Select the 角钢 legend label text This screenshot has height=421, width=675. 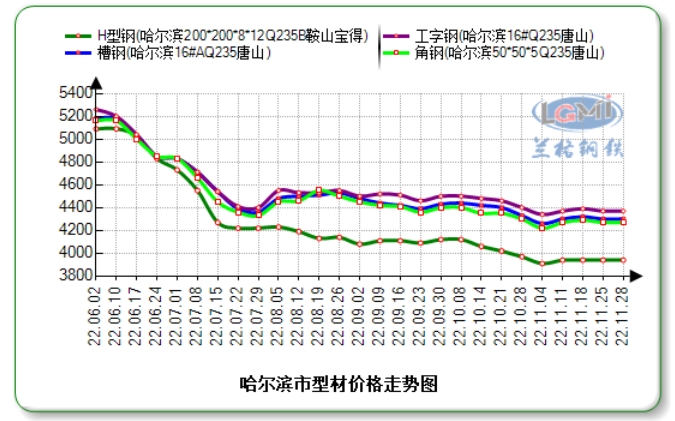[x=509, y=52]
